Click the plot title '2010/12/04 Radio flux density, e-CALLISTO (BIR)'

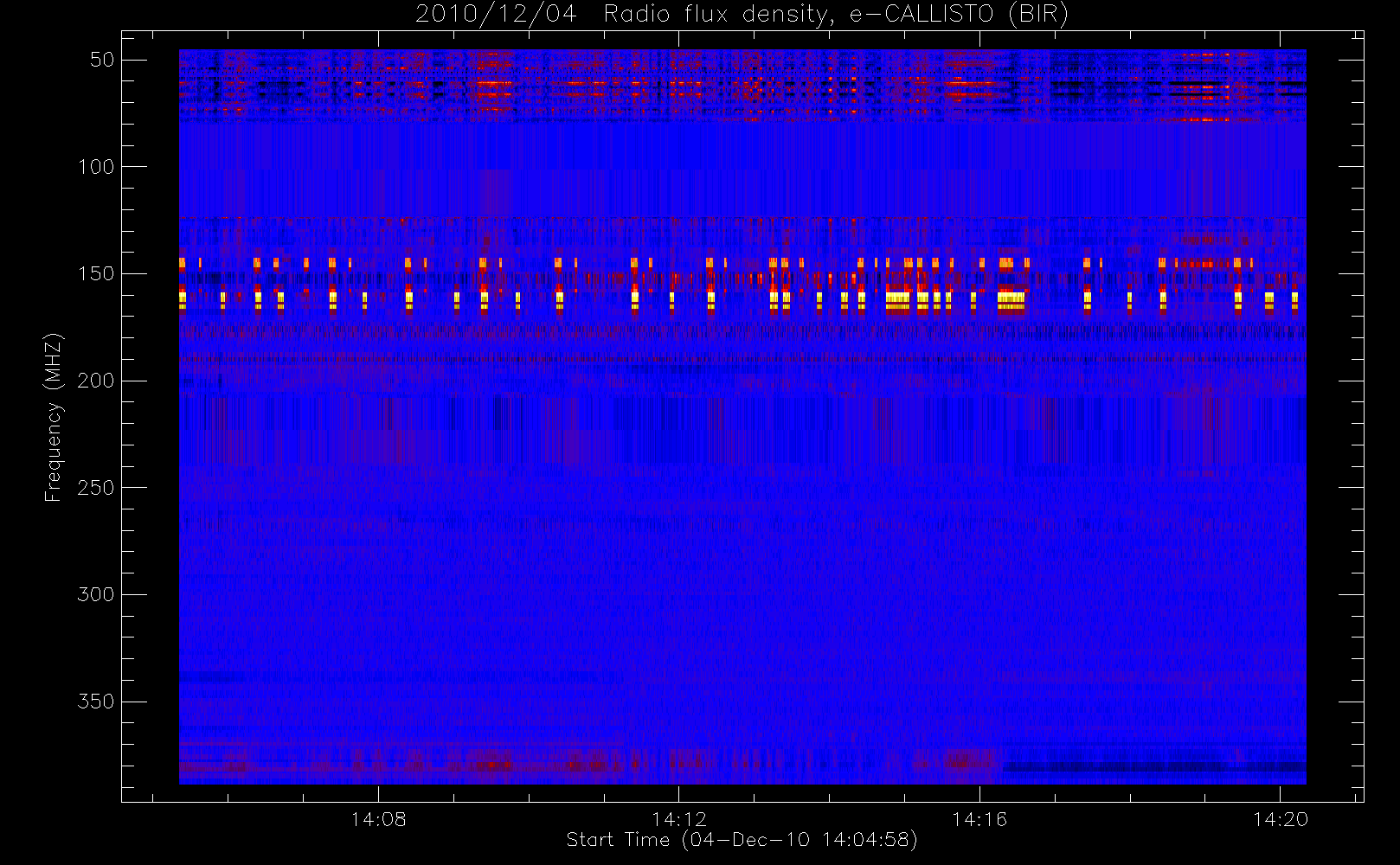tap(742, 15)
